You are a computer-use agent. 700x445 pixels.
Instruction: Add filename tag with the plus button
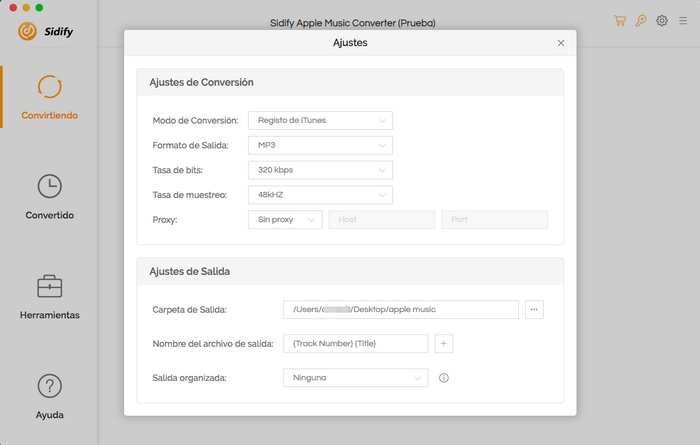click(x=443, y=343)
